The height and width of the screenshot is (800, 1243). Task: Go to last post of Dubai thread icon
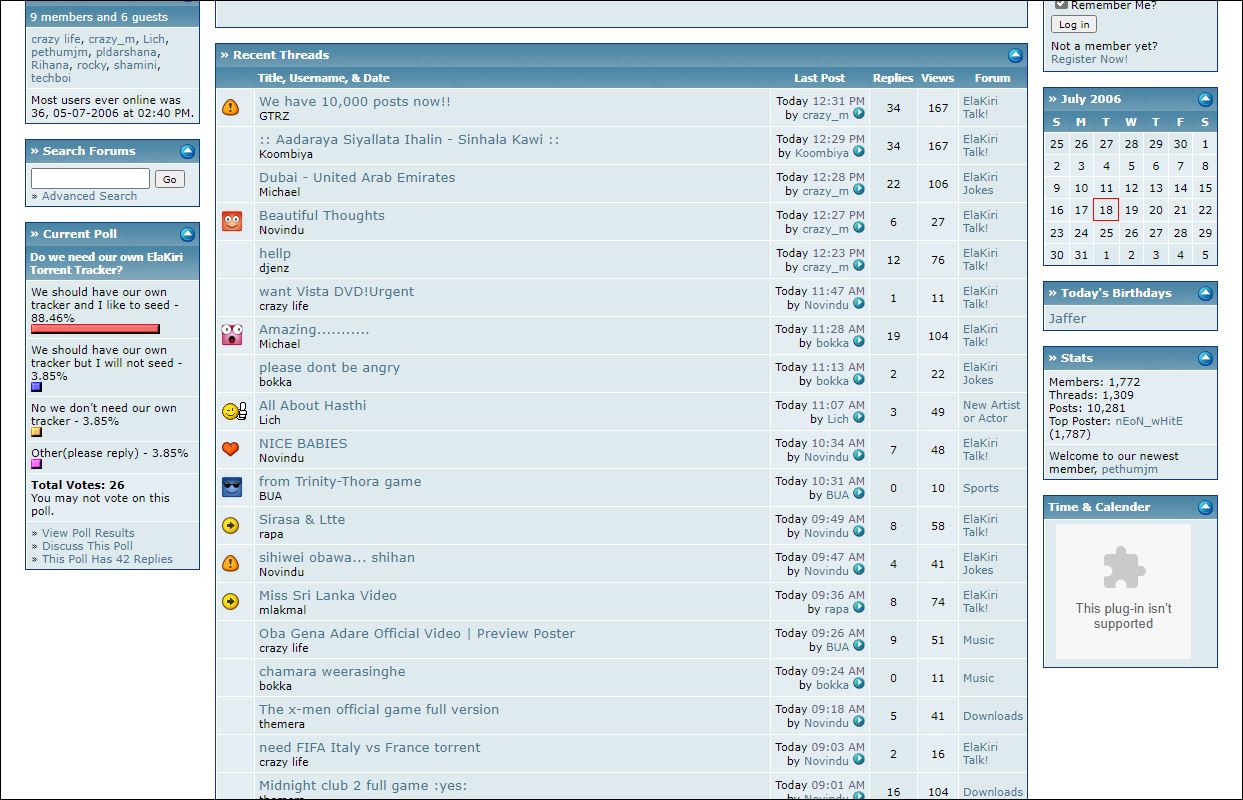859,190
